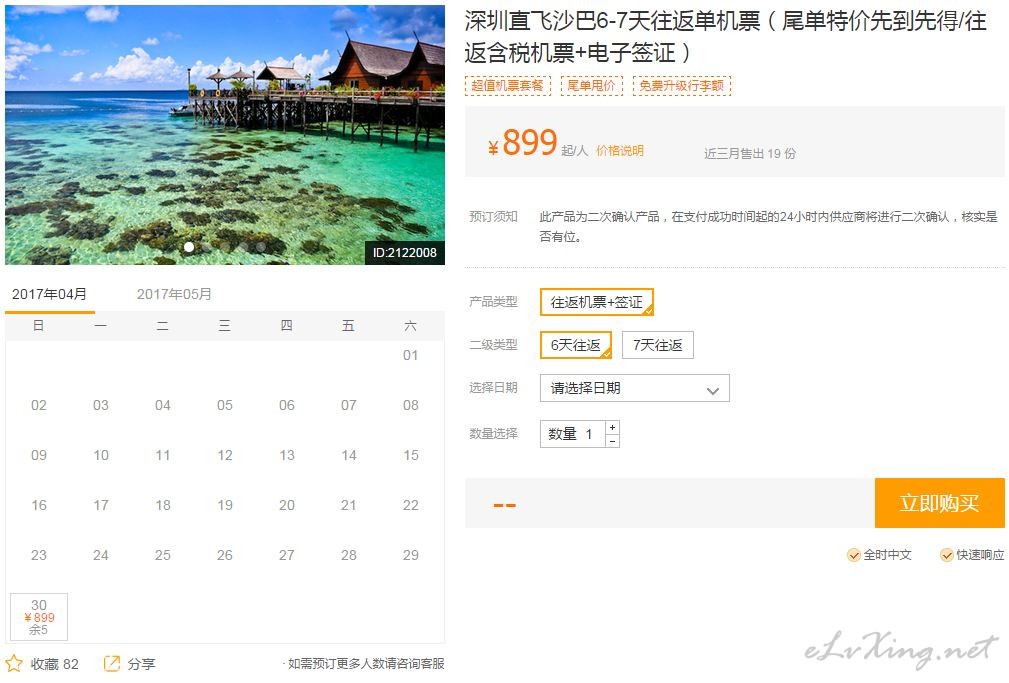Viewport: 1009px width, 683px height.
Task: Click the 近三月售出 19 份 sales text
Action: [x=750, y=153]
